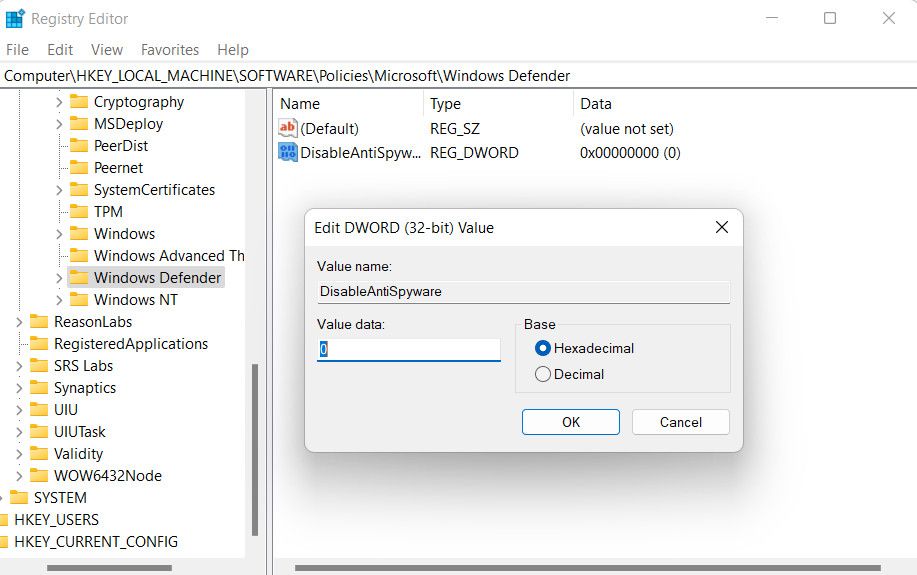Screen dimensions: 917x575
Task: Expand the Cryptography key
Action: 59,102
